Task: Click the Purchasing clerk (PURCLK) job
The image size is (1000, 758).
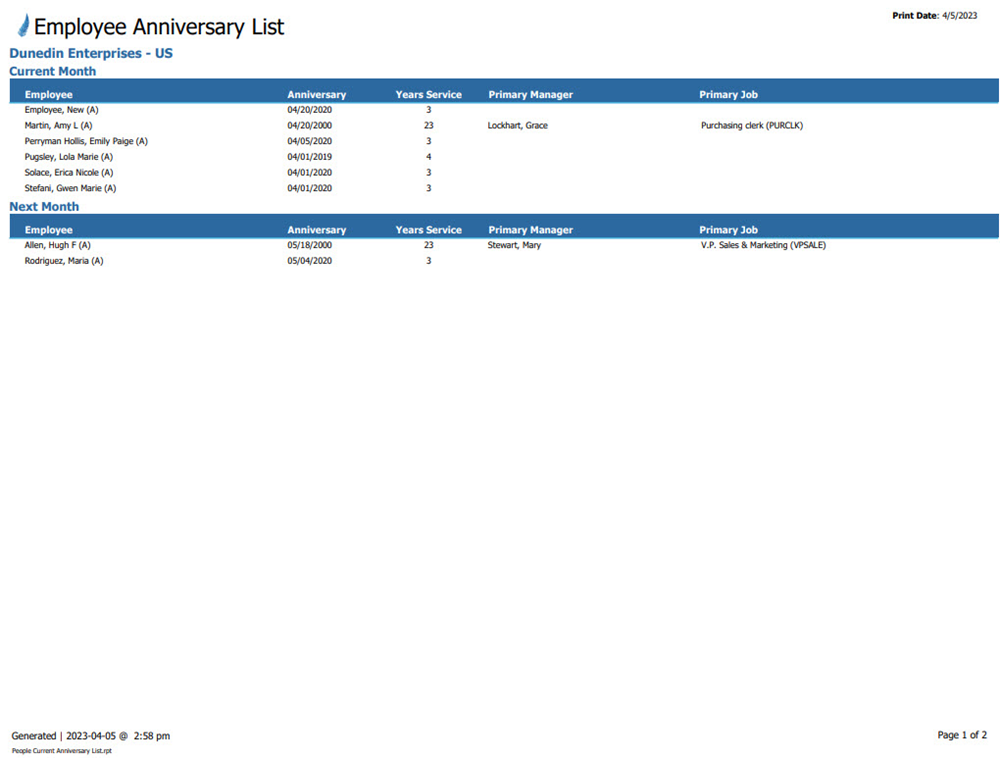Action: (x=752, y=126)
